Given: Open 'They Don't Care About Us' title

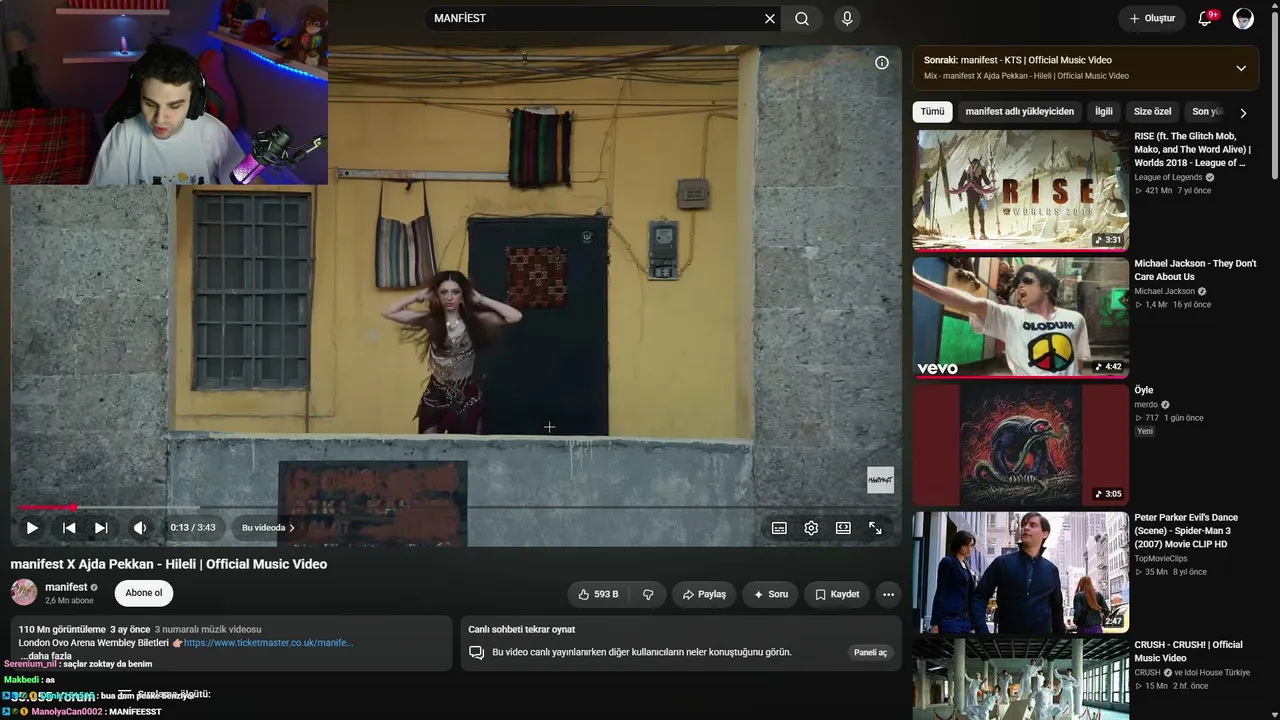Looking at the screenshot, I should pyautogui.click(x=1195, y=270).
